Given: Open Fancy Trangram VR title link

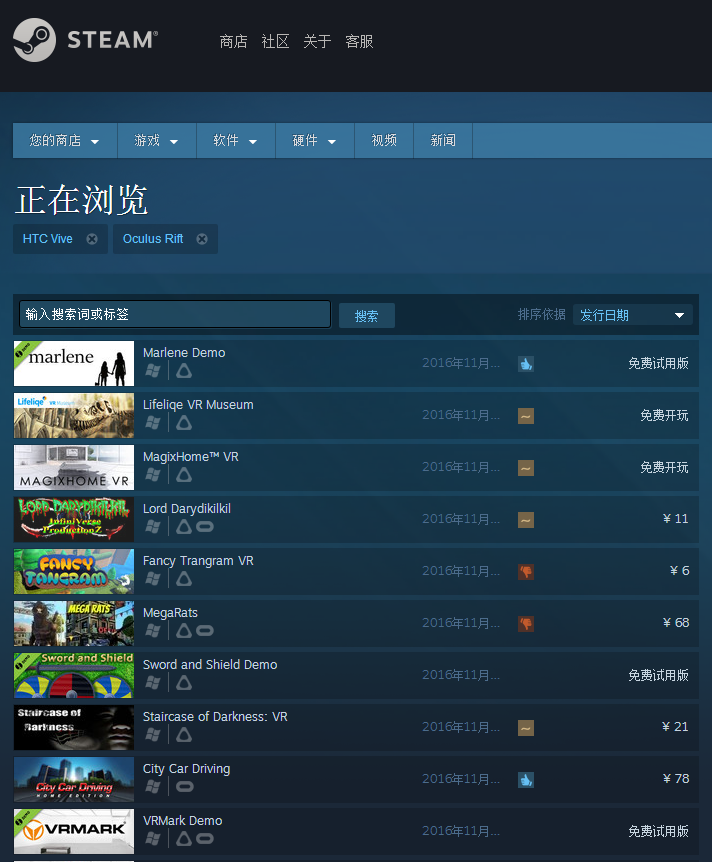Looking at the screenshot, I should [x=198, y=561].
